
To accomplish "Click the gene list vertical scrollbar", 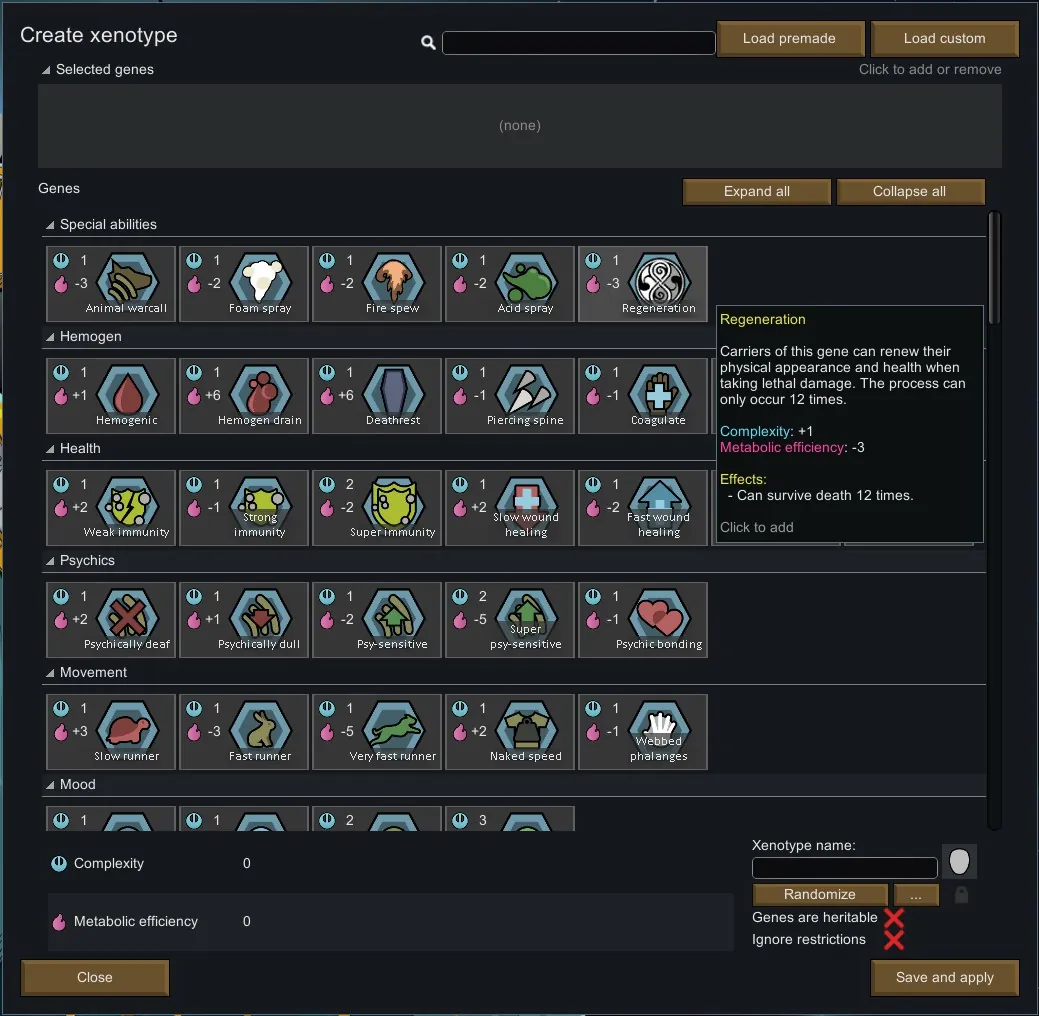I will click(993, 520).
